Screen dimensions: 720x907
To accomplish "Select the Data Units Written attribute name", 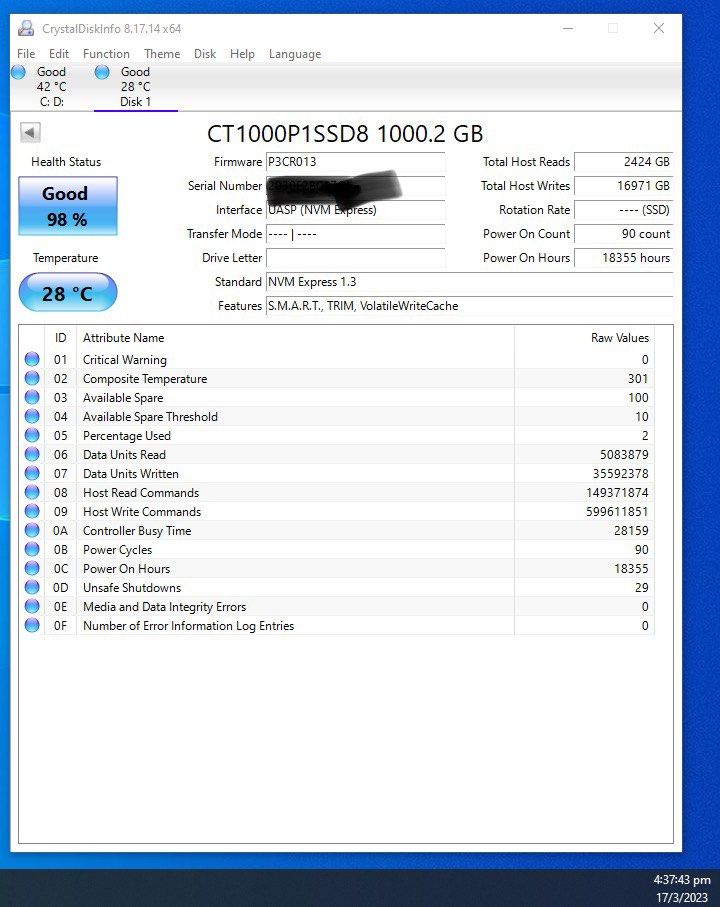I will [x=131, y=474].
